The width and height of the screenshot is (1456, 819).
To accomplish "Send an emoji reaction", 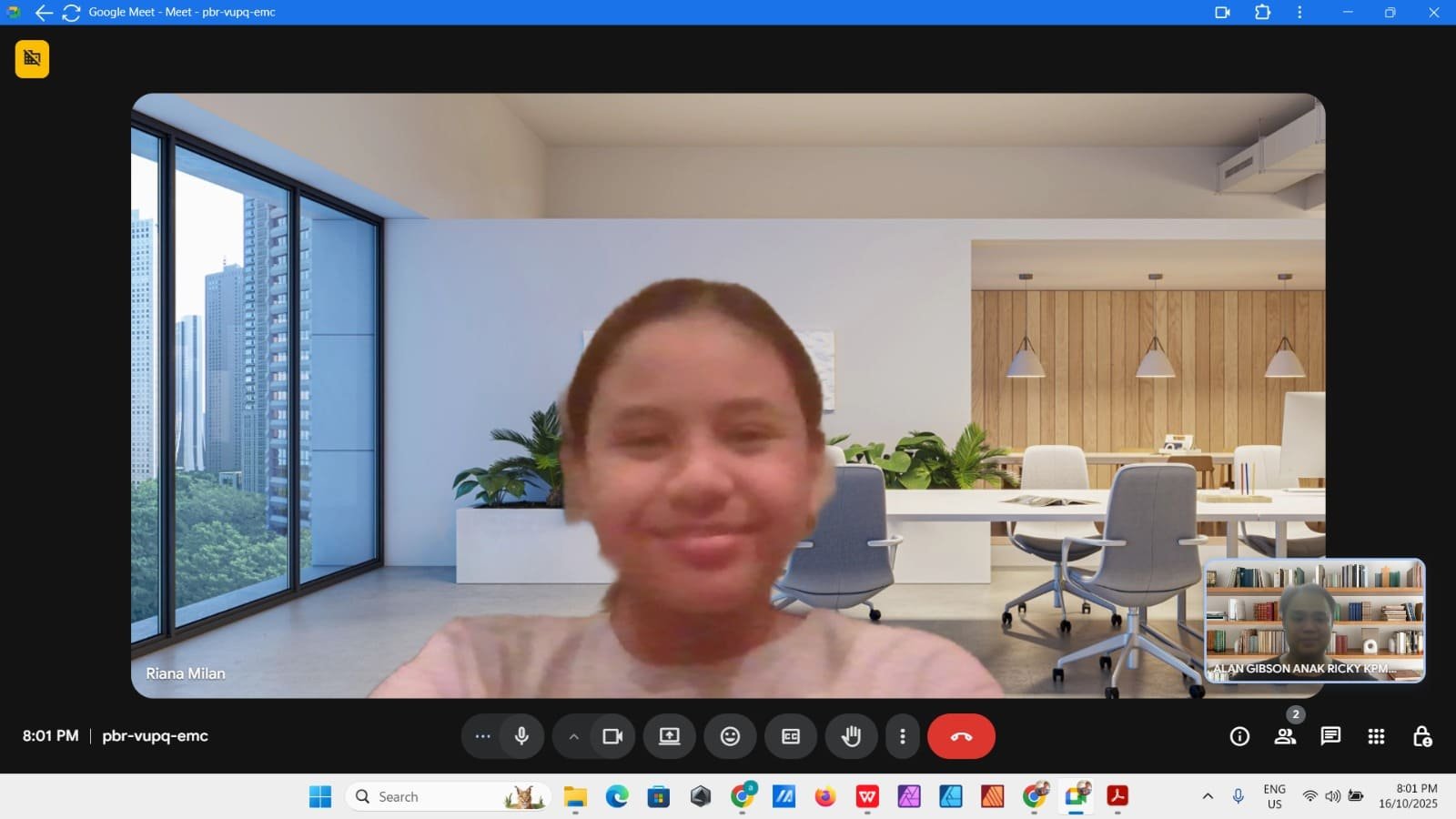I will (731, 736).
